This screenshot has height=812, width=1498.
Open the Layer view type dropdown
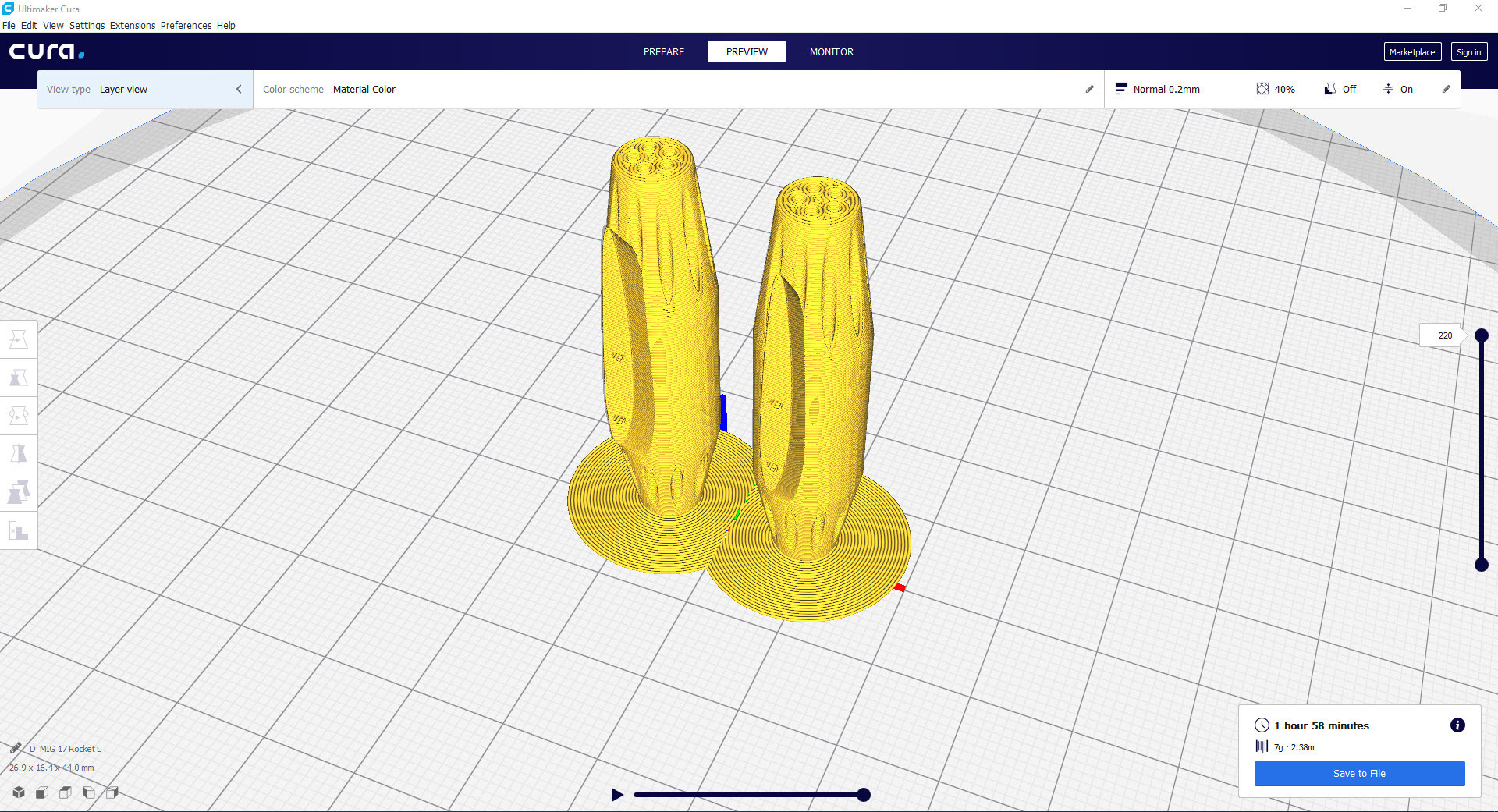click(144, 89)
